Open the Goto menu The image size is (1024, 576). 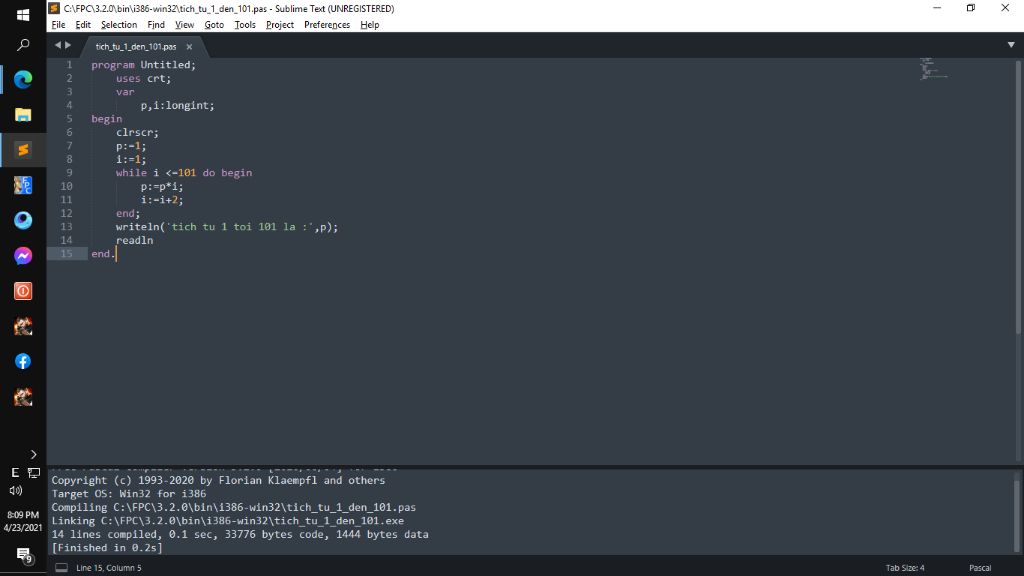coord(214,25)
